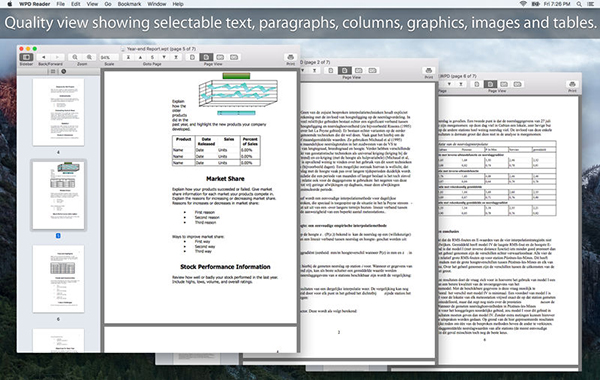Go to next page in Year-end Report window
Screen dimensions: 600x380
coord(164,57)
